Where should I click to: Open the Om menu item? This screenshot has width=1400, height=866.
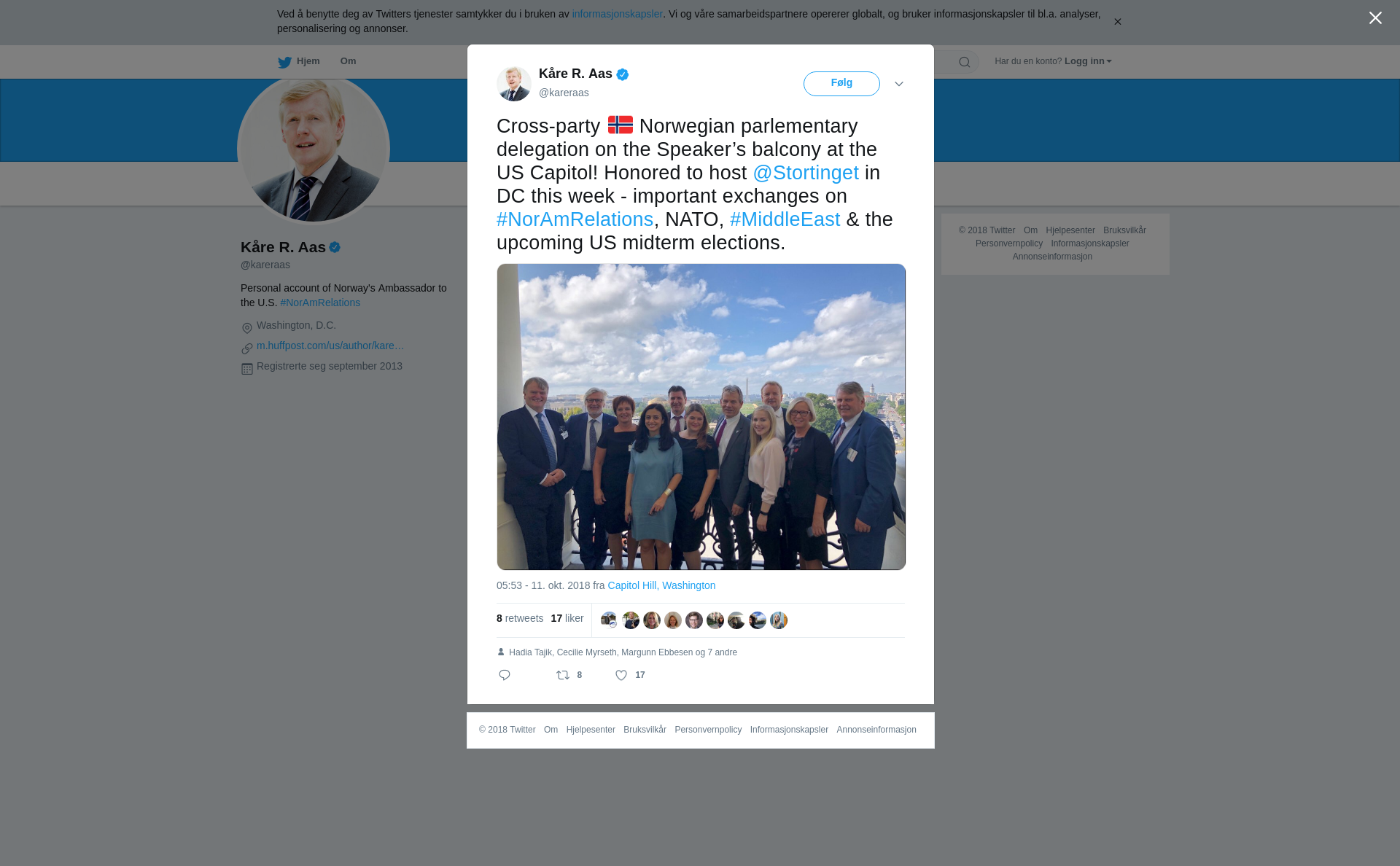(348, 61)
